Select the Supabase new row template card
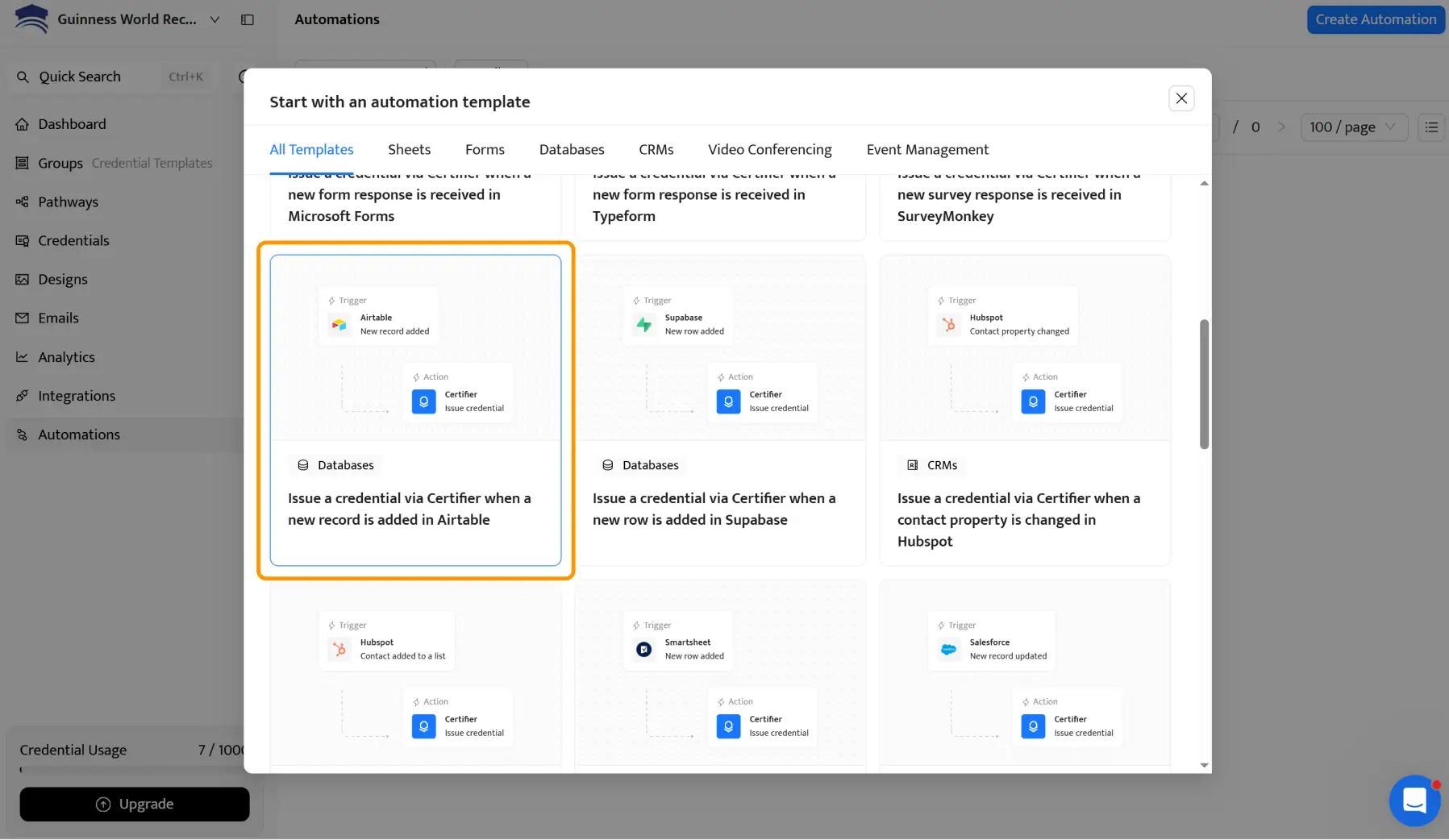1449x840 pixels. (720, 410)
